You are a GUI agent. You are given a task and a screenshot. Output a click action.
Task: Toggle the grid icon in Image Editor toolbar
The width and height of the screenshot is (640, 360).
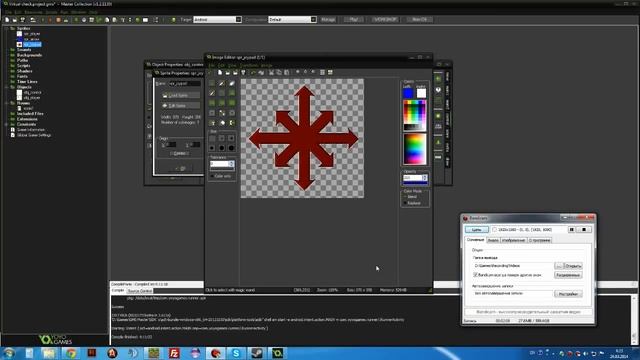322,73
